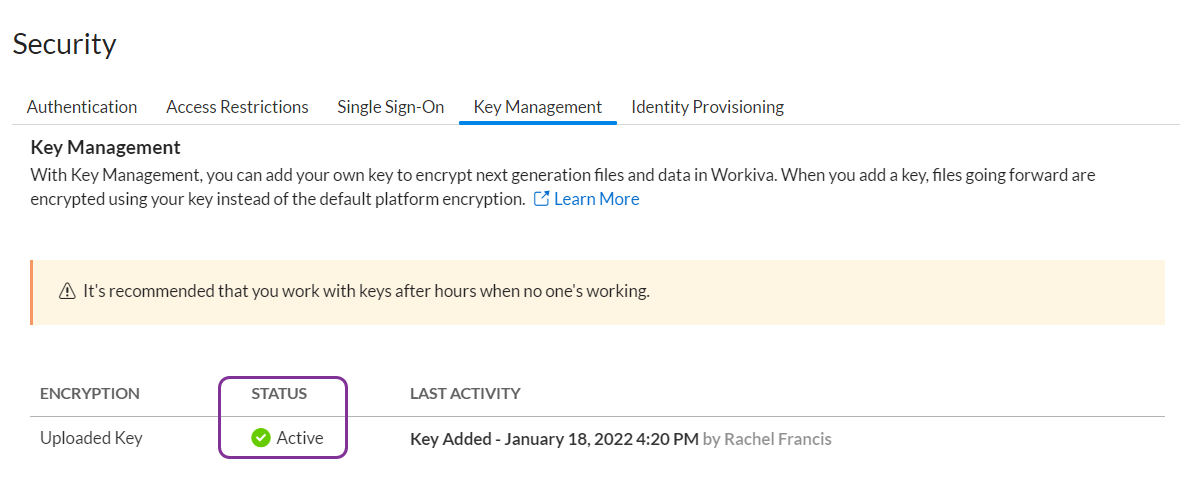The image size is (1180, 494).
Task: Click the STATUS column header
Action: click(x=279, y=394)
